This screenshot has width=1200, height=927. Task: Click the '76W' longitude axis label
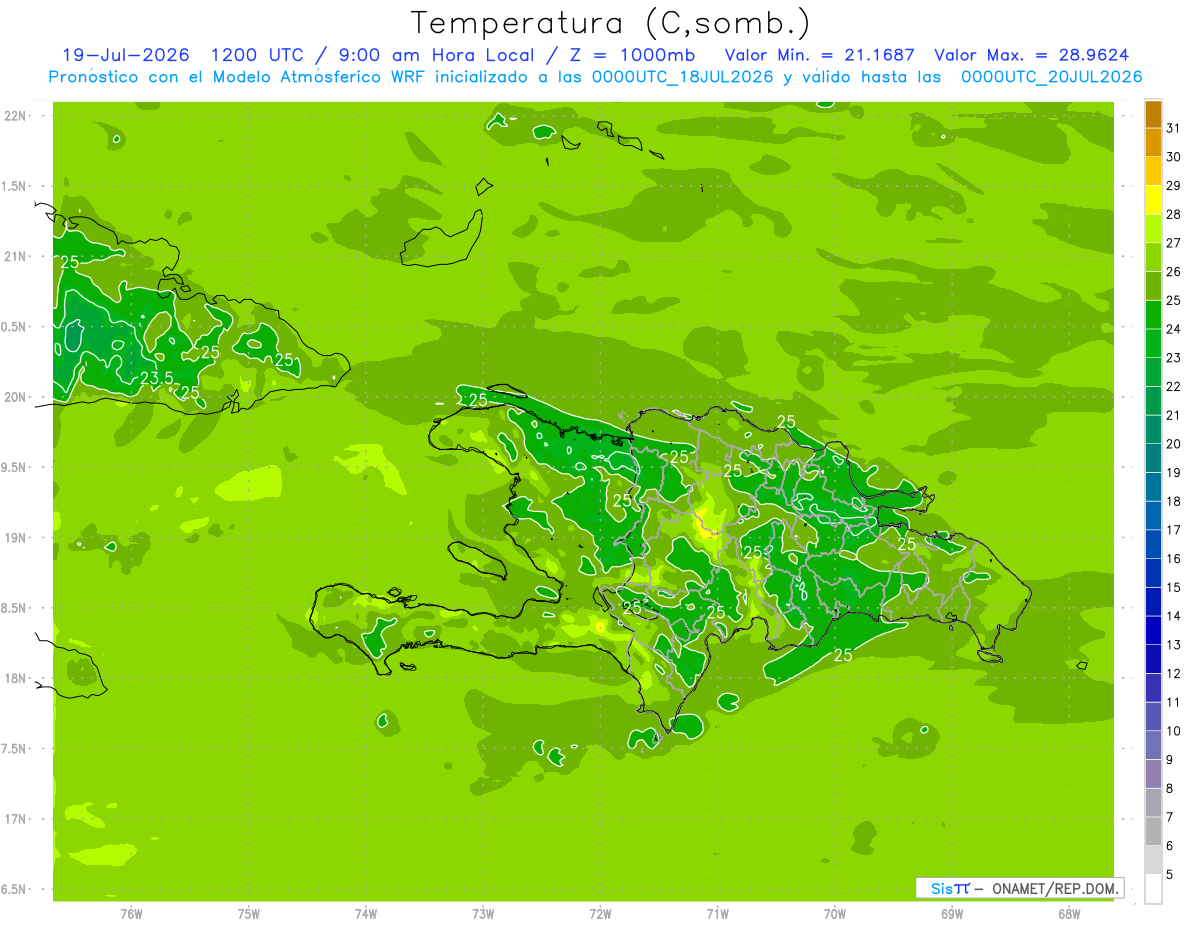[x=131, y=914]
